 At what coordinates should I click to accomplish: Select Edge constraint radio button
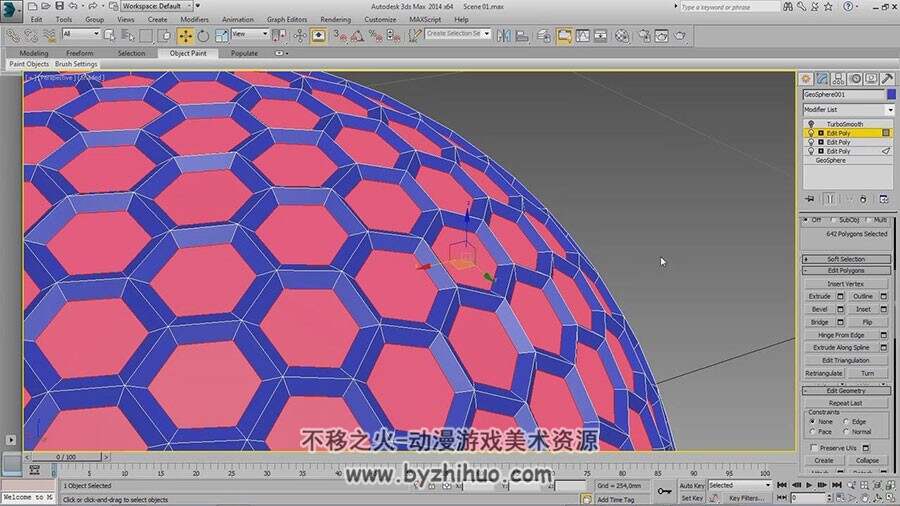coord(845,422)
